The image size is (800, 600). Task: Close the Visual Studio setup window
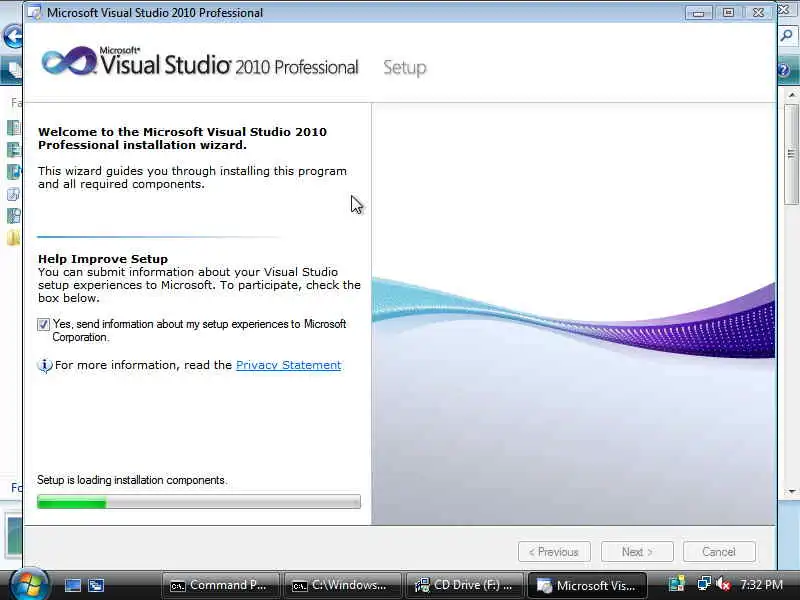point(759,13)
